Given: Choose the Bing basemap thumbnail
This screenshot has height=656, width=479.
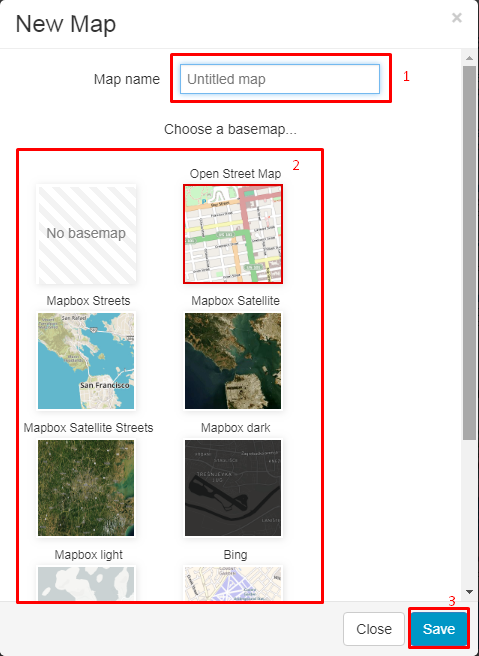Looking at the screenshot, I should 233,584.
